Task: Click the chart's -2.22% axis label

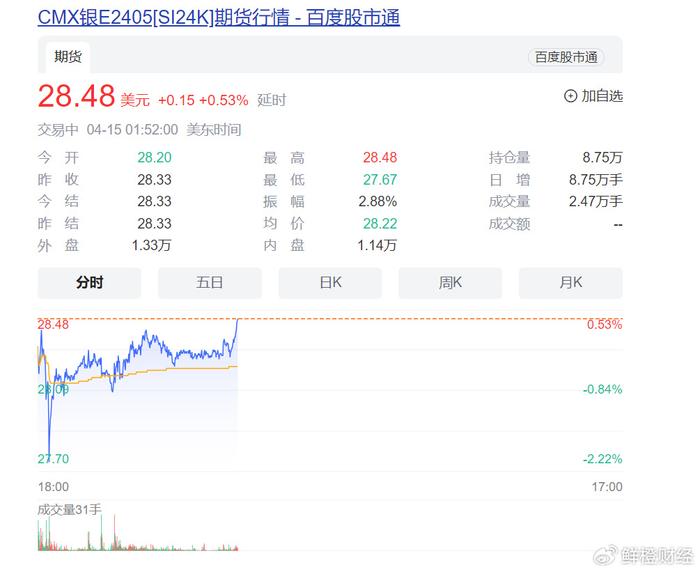Action: click(x=603, y=459)
